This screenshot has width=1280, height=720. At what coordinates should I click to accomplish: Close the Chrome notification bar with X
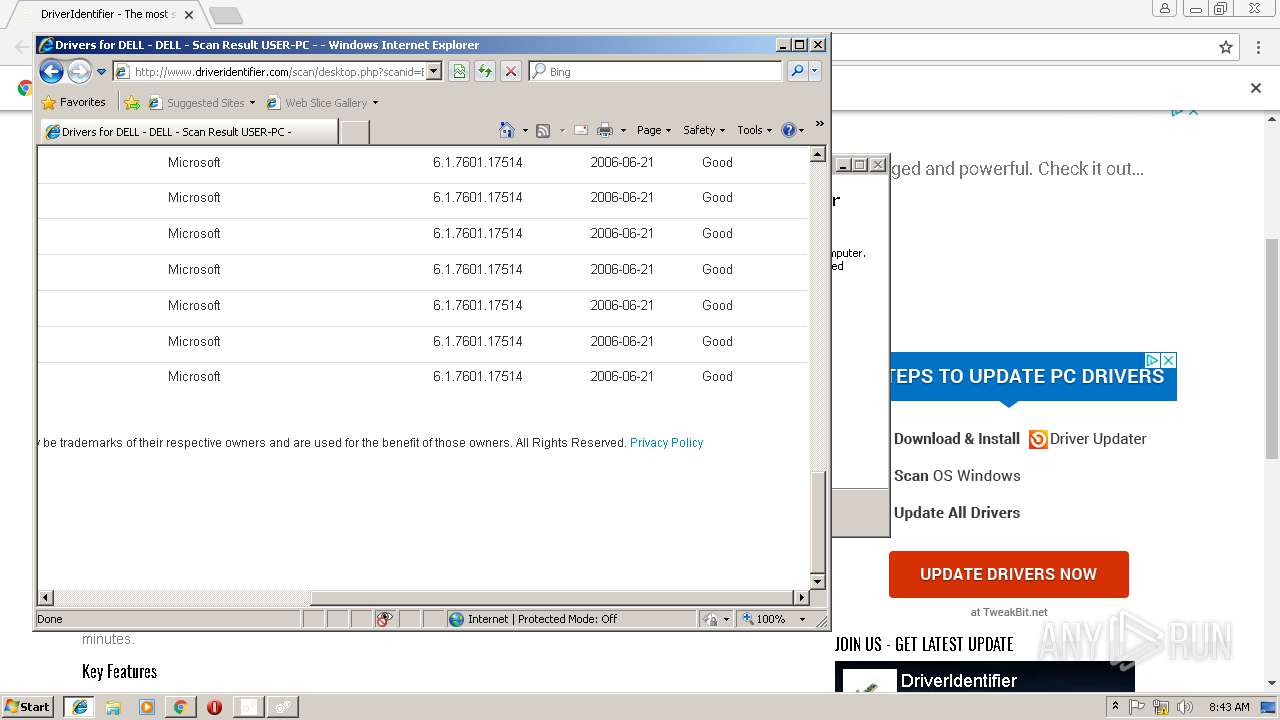[1256, 88]
